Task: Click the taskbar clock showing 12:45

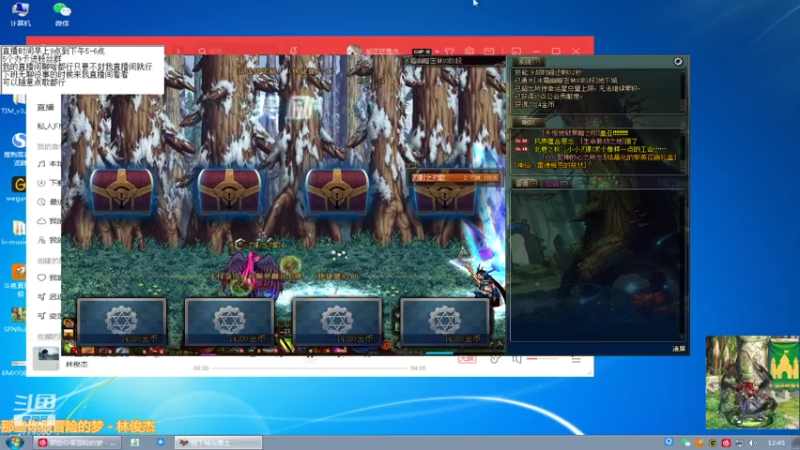Action: (776, 443)
